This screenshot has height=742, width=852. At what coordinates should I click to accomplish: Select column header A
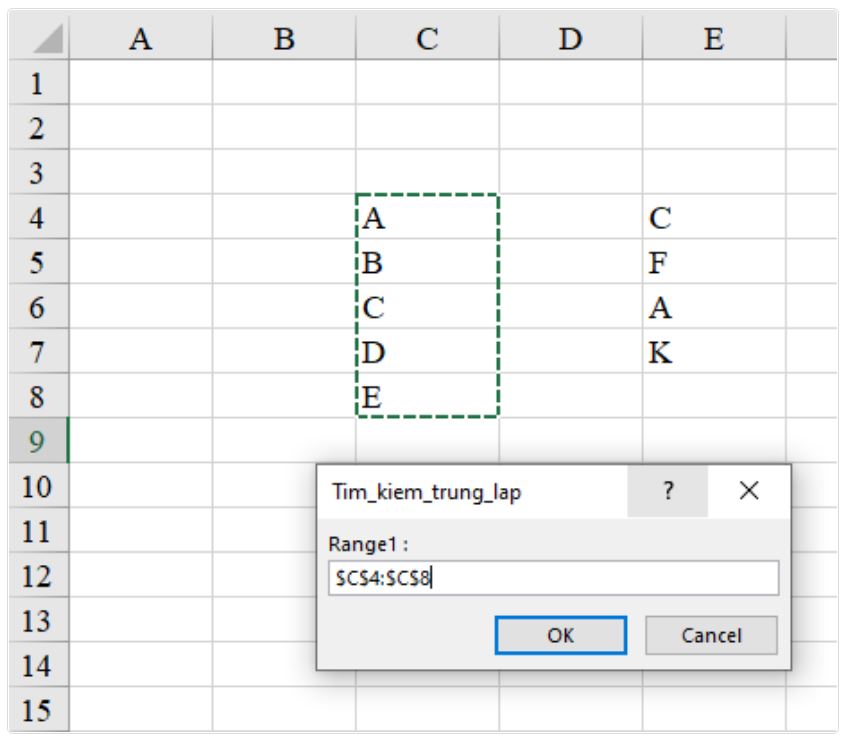point(143,38)
